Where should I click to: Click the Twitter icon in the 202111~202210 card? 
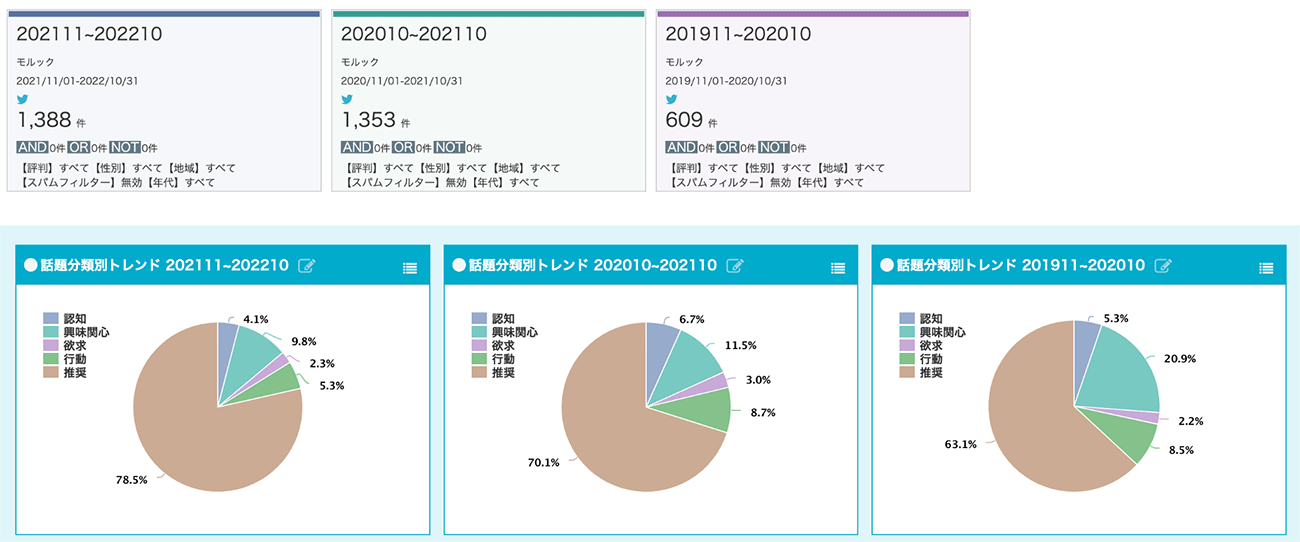23,100
